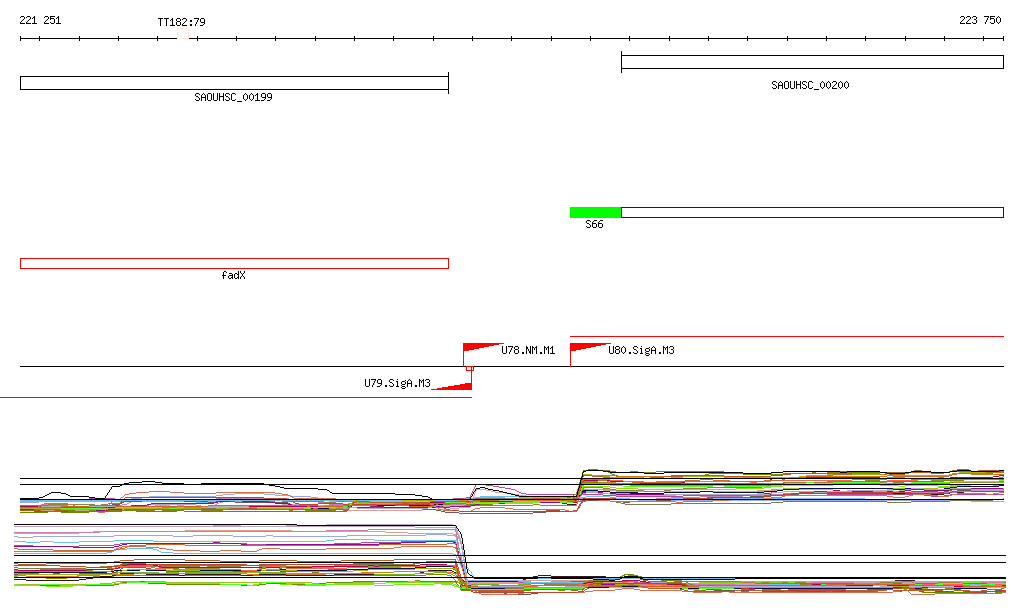Viewport: 1024px width, 611px height.
Task: Click the S66 text label
Action: pyautogui.click(x=594, y=225)
